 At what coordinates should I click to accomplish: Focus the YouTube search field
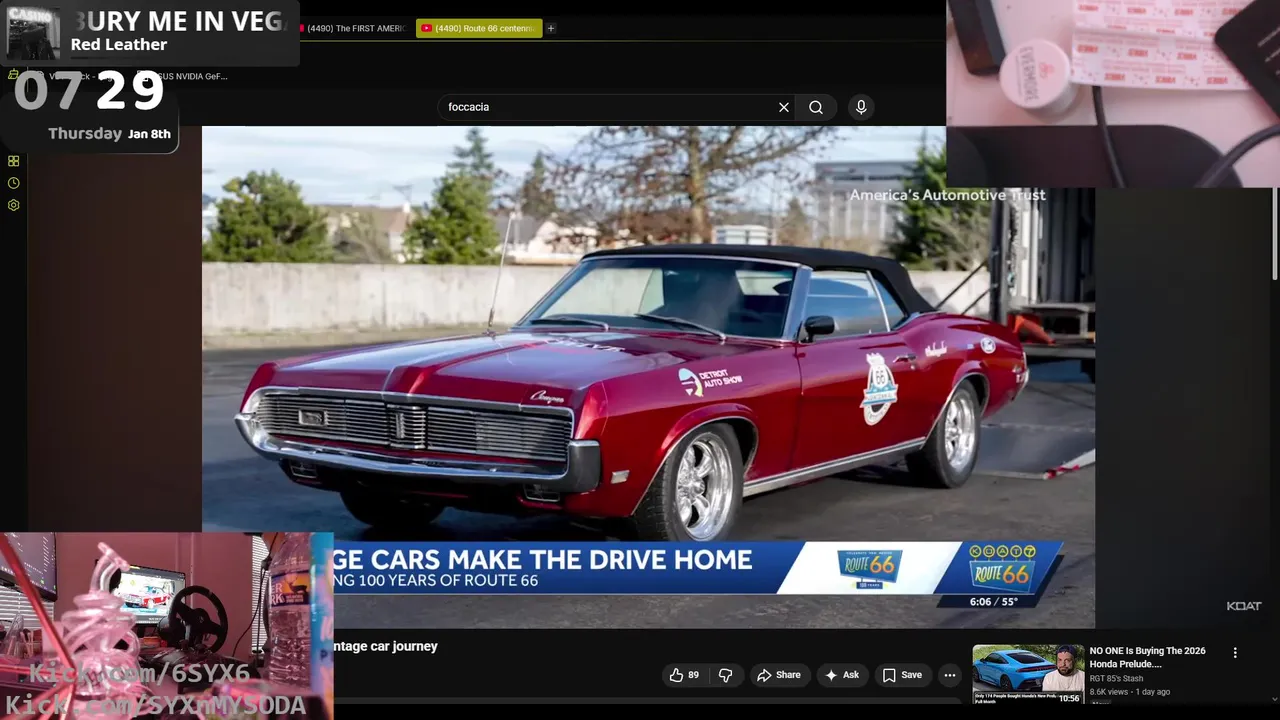click(610, 107)
